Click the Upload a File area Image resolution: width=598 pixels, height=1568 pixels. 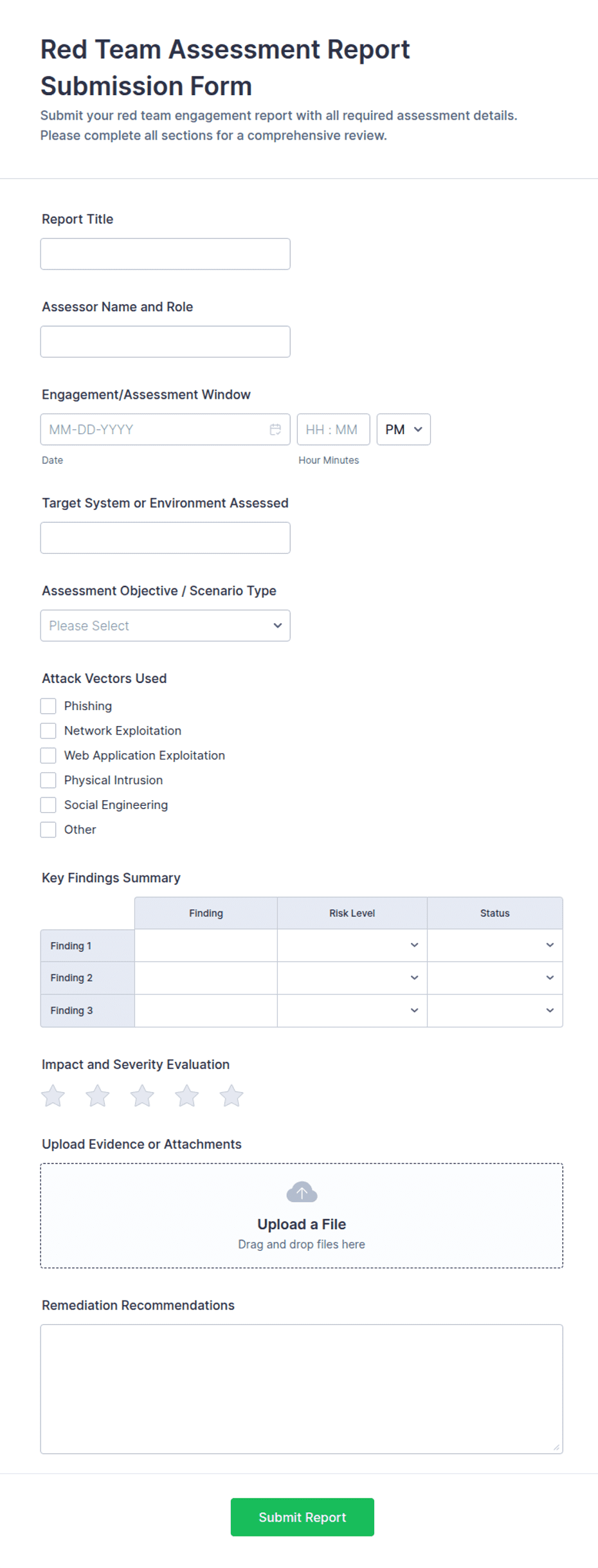(x=302, y=1216)
